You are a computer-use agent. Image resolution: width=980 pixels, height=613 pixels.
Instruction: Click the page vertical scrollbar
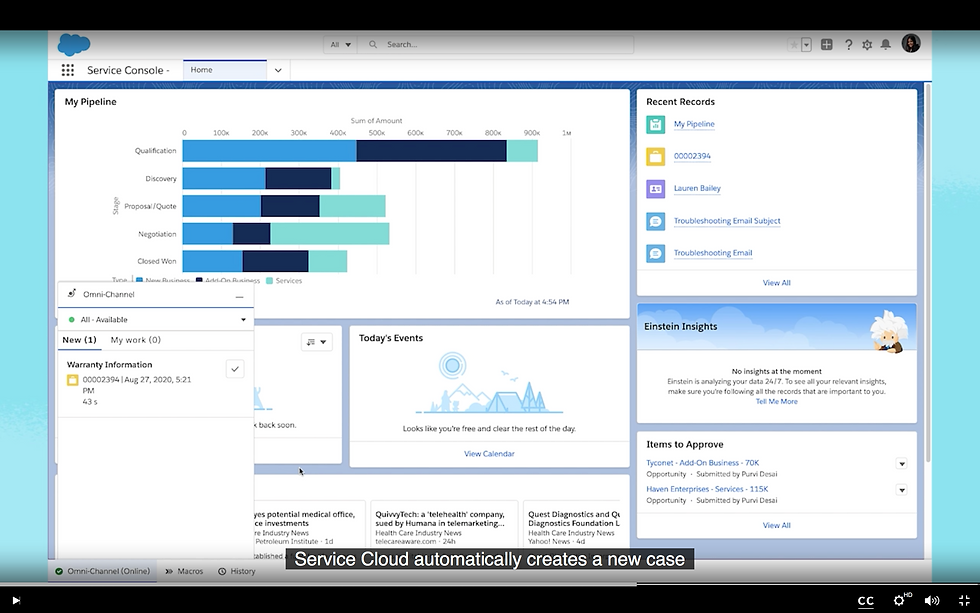point(928,273)
